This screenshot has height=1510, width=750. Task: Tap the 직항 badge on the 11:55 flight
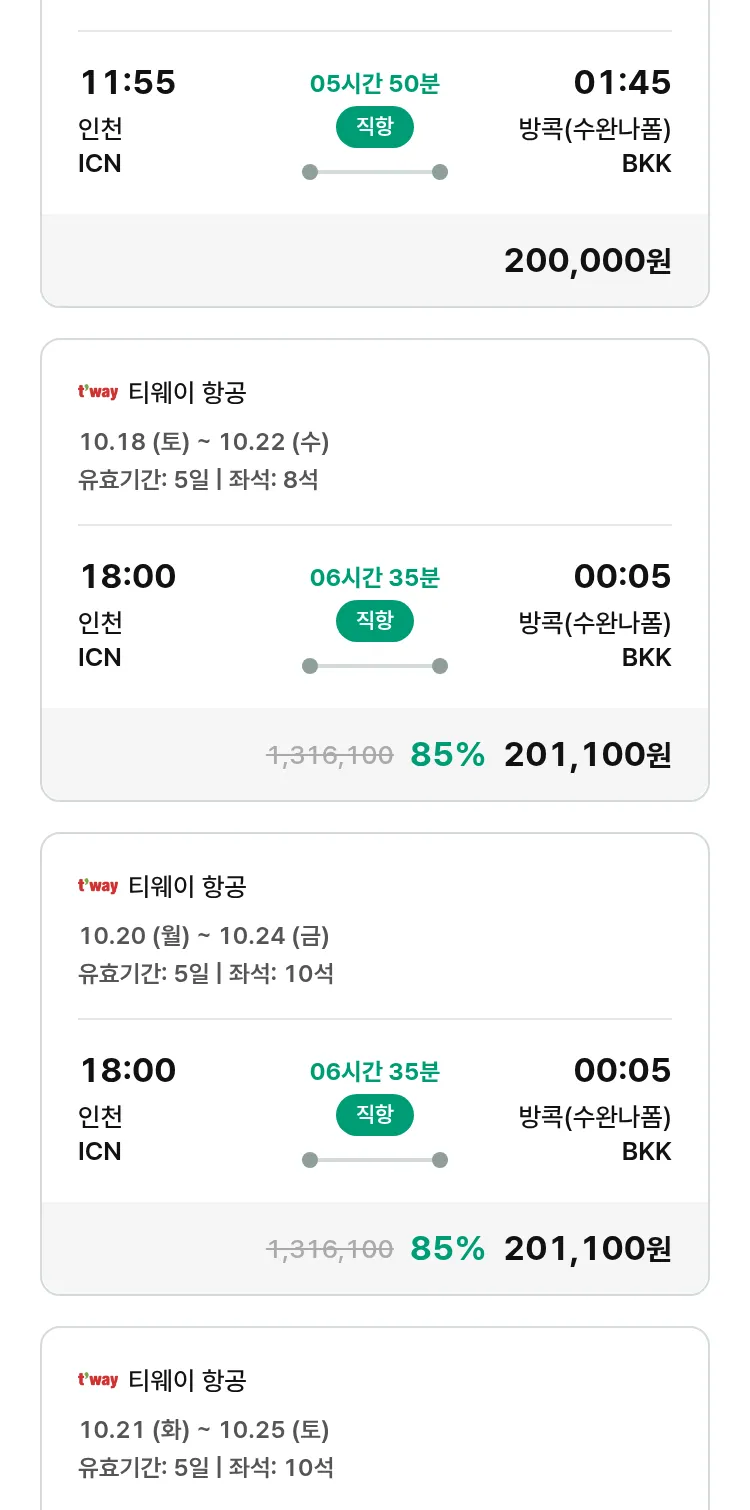pos(374,127)
